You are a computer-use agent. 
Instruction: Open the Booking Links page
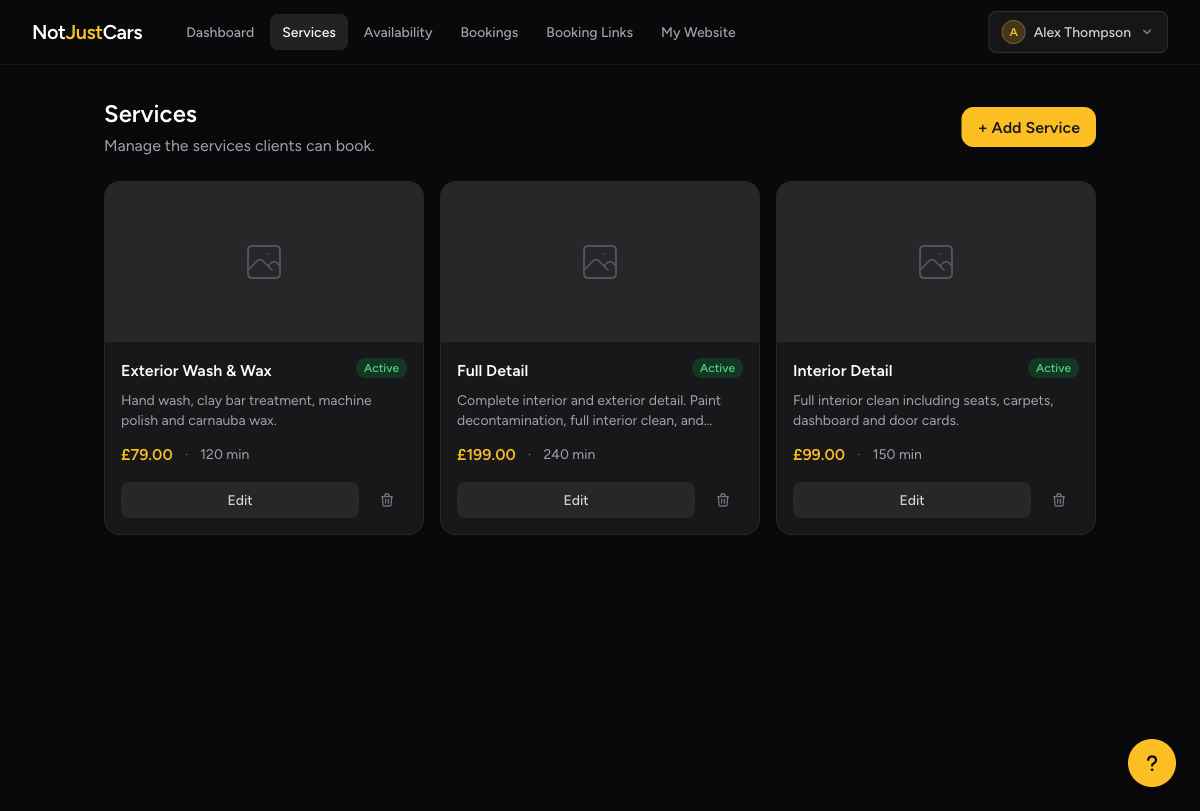click(589, 32)
